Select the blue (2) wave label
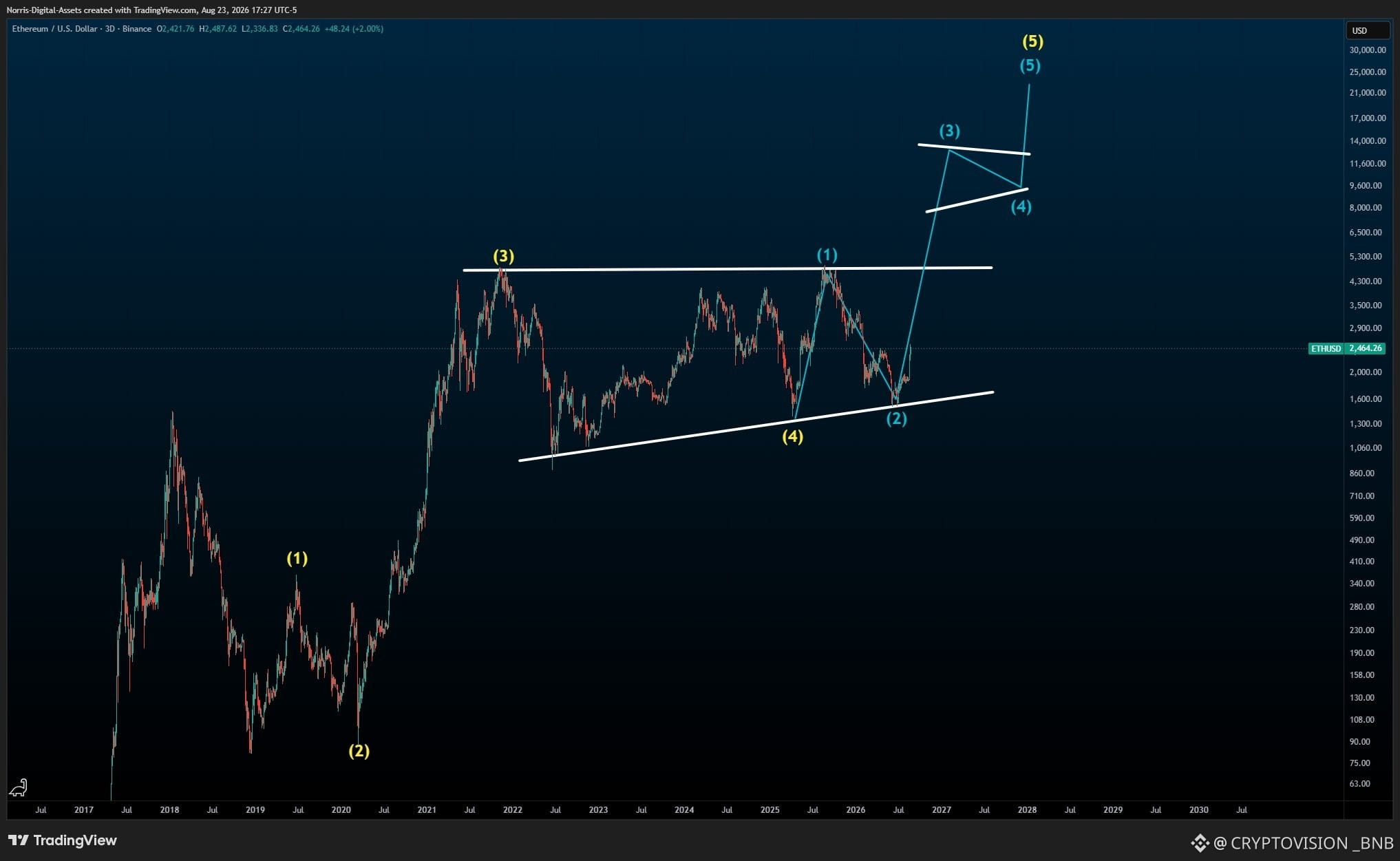1400x861 pixels. [x=897, y=418]
